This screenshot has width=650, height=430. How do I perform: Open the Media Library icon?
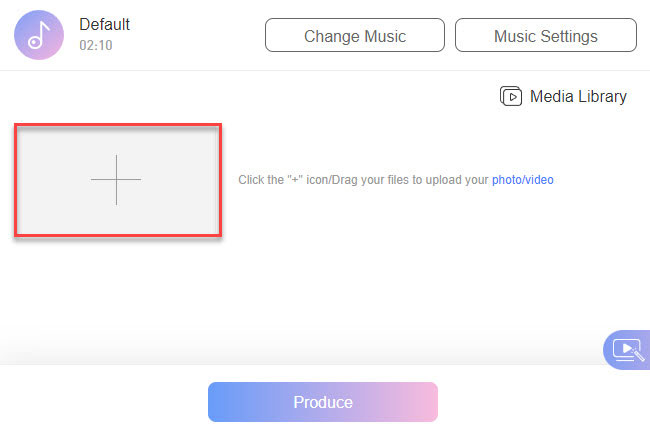(x=511, y=96)
